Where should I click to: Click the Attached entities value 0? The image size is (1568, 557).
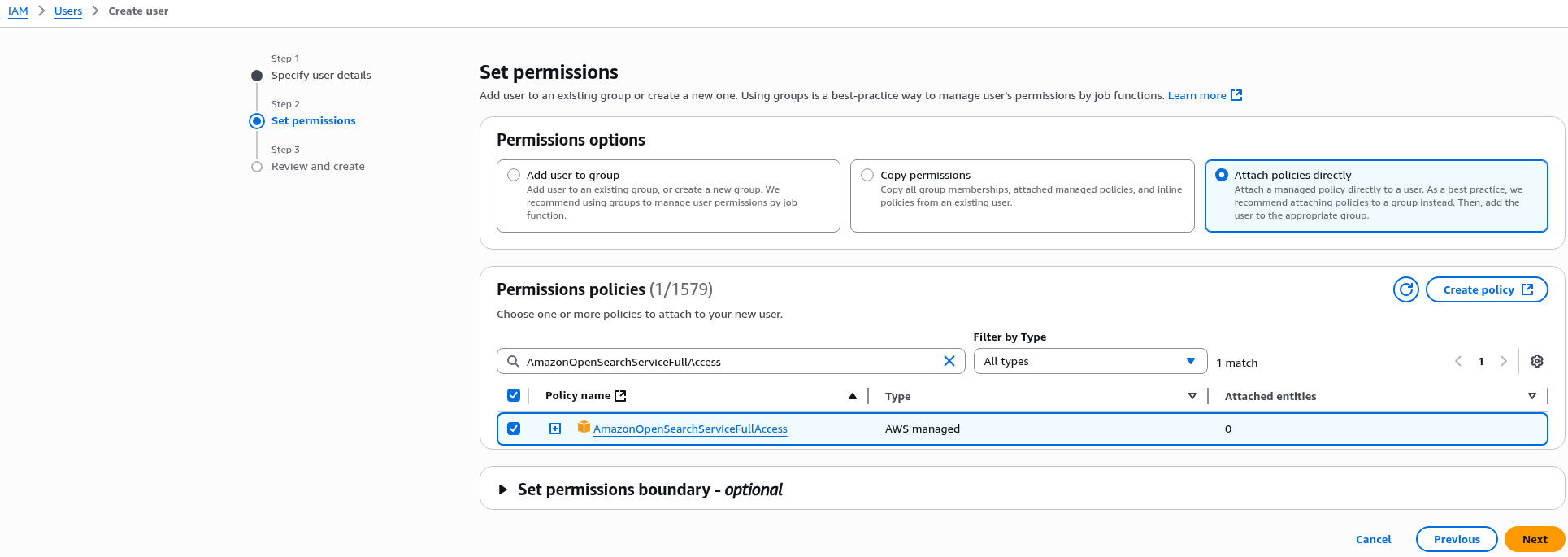[1228, 429]
